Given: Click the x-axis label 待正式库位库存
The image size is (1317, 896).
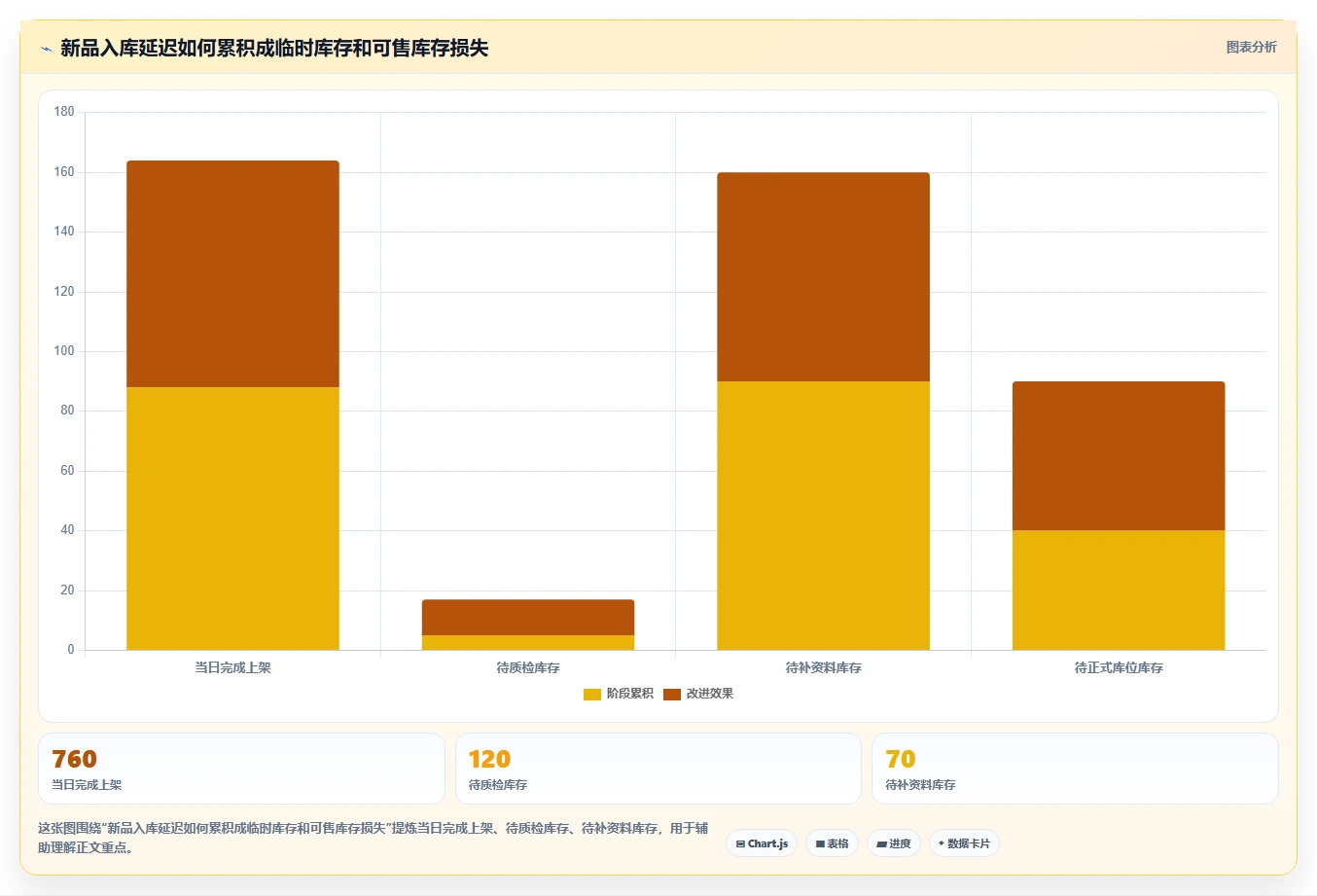Looking at the screenshot, I should (x=1119, y=667).
